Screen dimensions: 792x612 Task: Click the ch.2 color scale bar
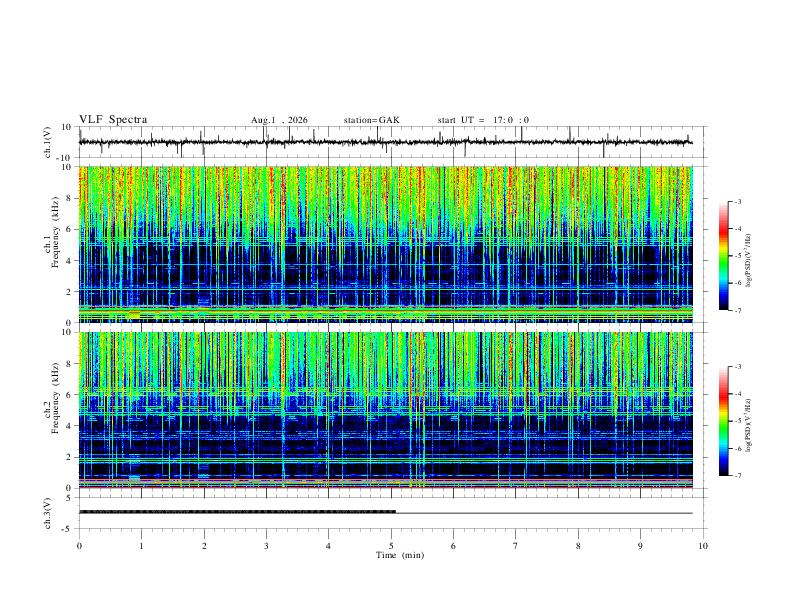click(x=724, y=421)
